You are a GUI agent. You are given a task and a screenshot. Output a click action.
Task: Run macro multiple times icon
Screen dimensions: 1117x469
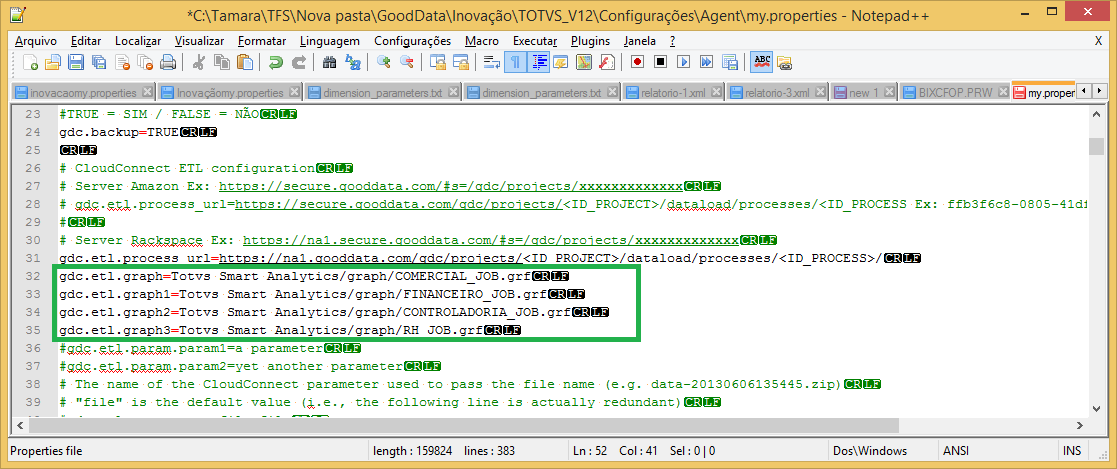click(x=707, y=62)
